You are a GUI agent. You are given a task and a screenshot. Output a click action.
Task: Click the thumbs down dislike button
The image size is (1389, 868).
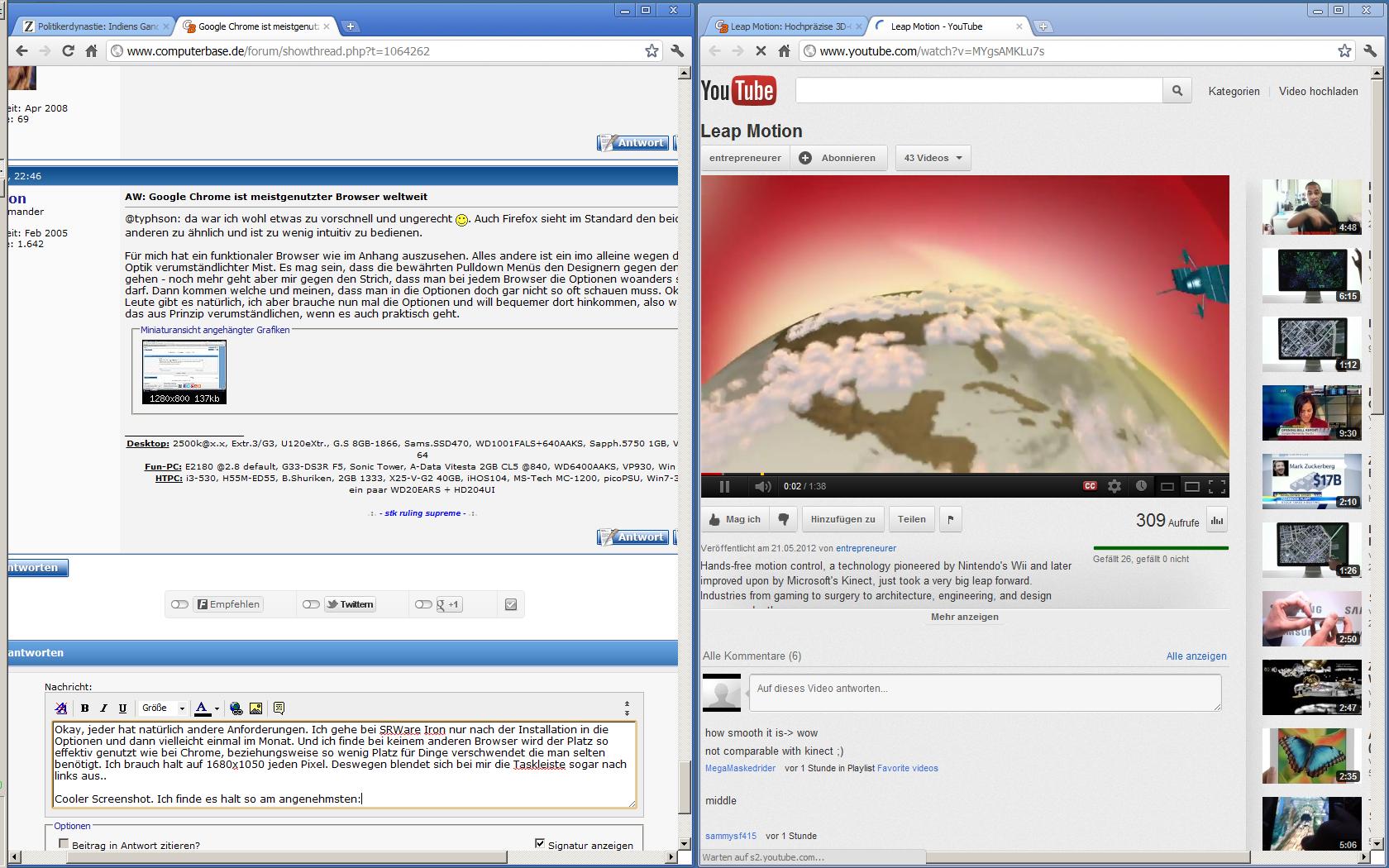pyautogui.click(x=783, y=519)
